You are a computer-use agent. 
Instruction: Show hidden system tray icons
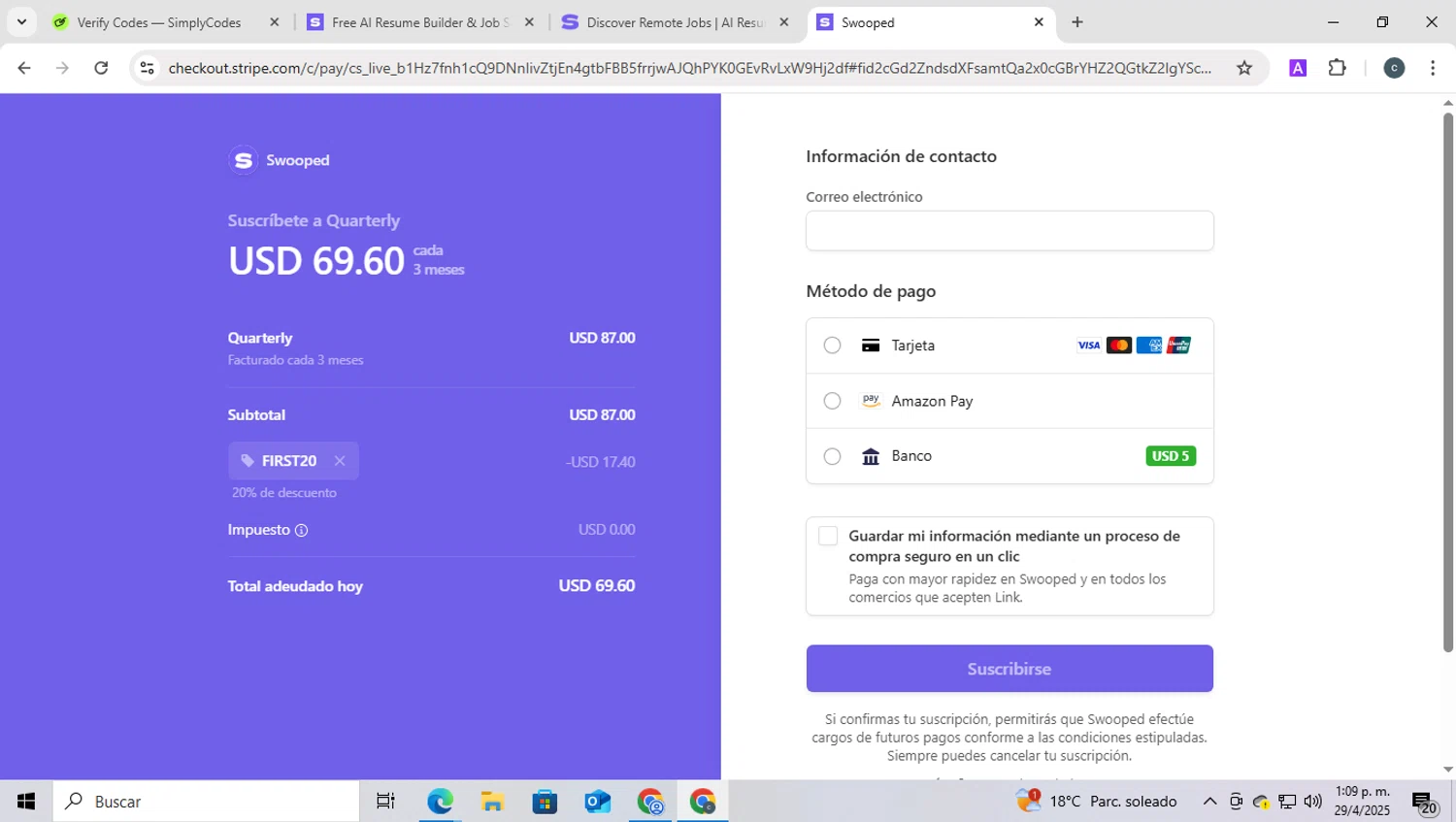point(1209,802)
